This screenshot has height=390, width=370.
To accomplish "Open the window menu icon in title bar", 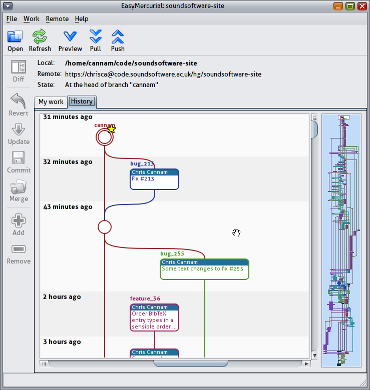I will click(x=8, y=6).
